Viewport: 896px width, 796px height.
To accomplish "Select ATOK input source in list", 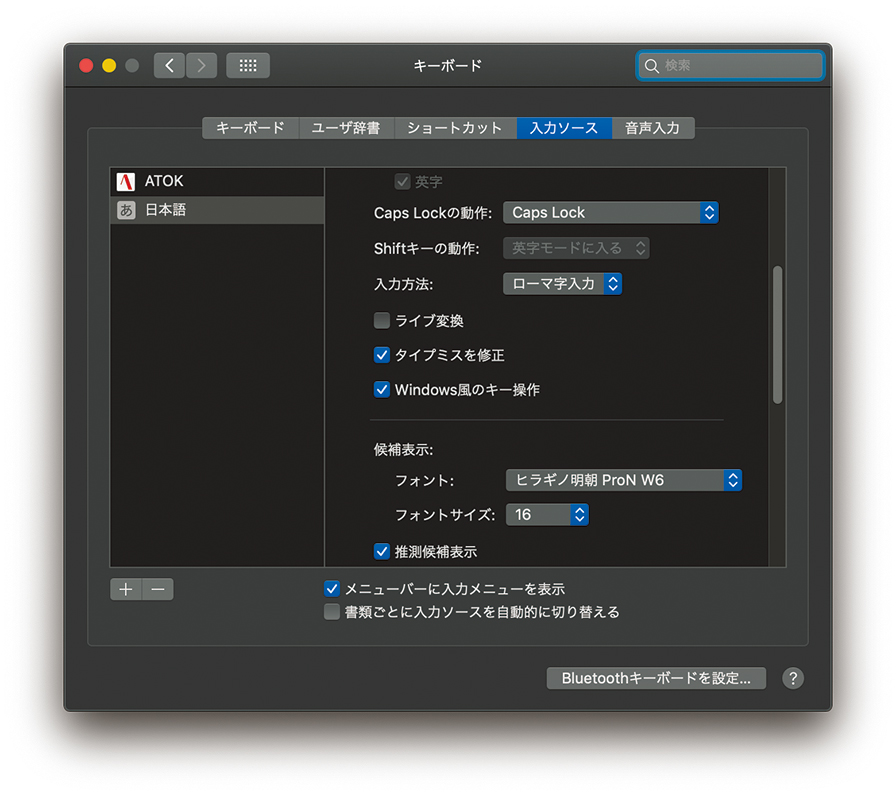I will tap(216, 182).
